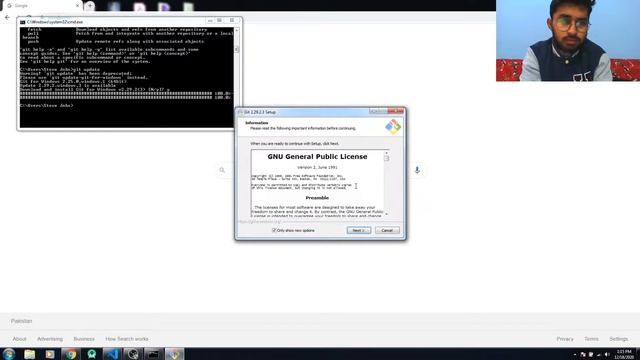Image resolution: width=640 pixels, height=360 pixels.
Task: Click the browser back arrow
Action: 7,17
